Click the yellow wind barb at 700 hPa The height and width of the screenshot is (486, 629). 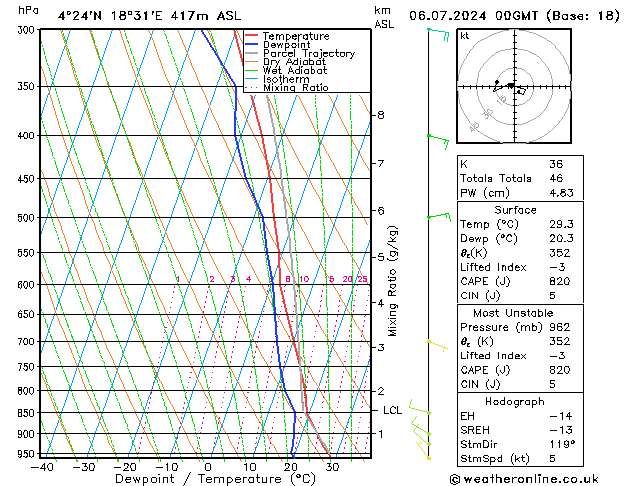click(436, 343)
